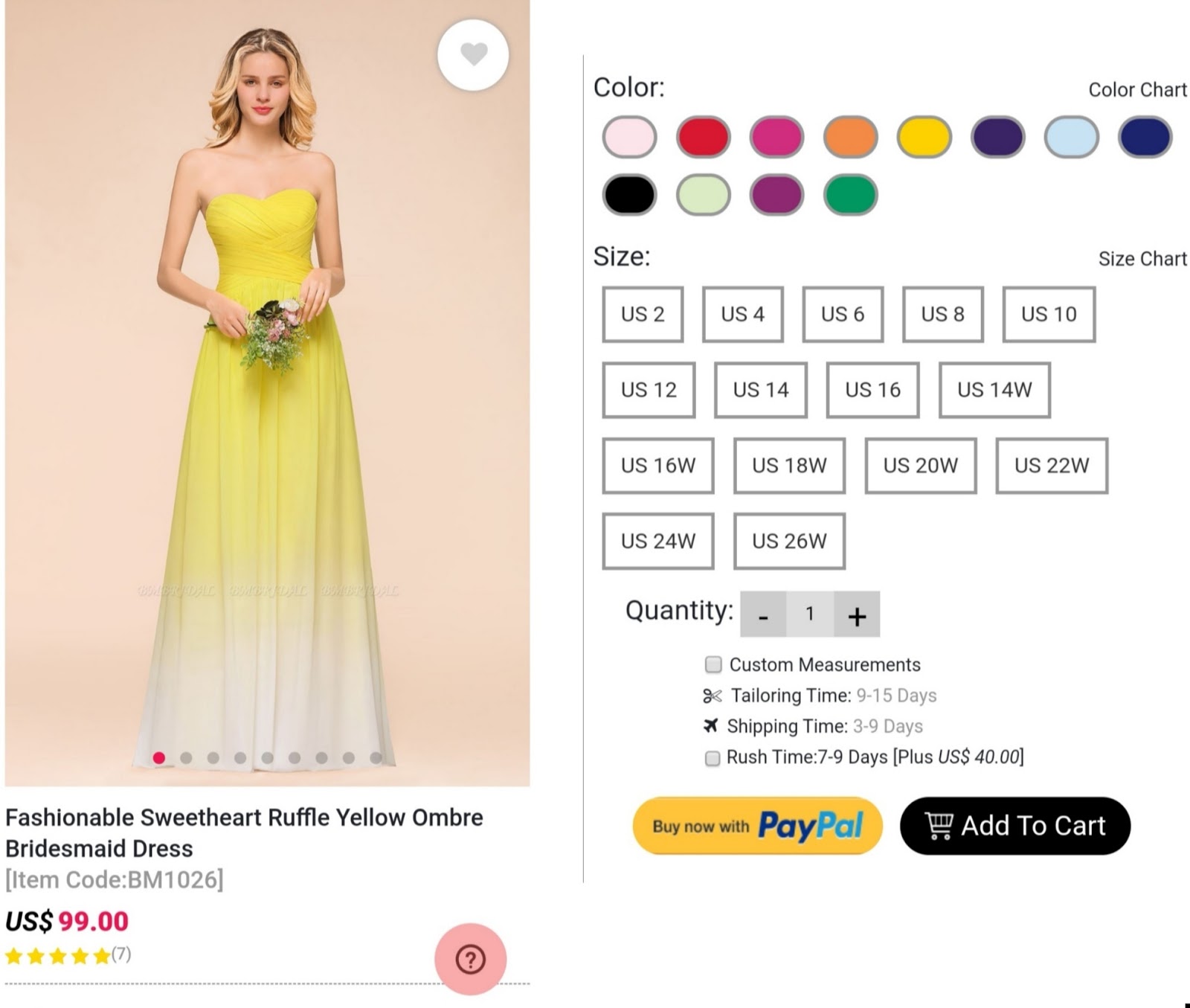Viewport: 1190px width, 1008px height.
Task: Open the Color Chart link
Action: coord(1137,90)
